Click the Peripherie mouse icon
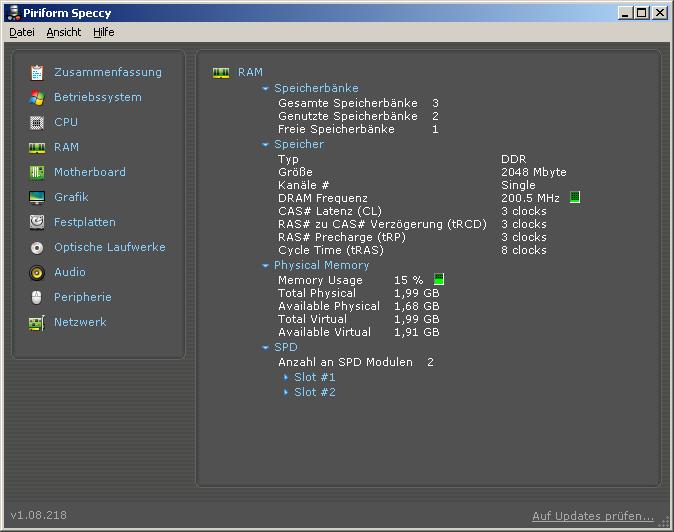 tap(37, 297)
